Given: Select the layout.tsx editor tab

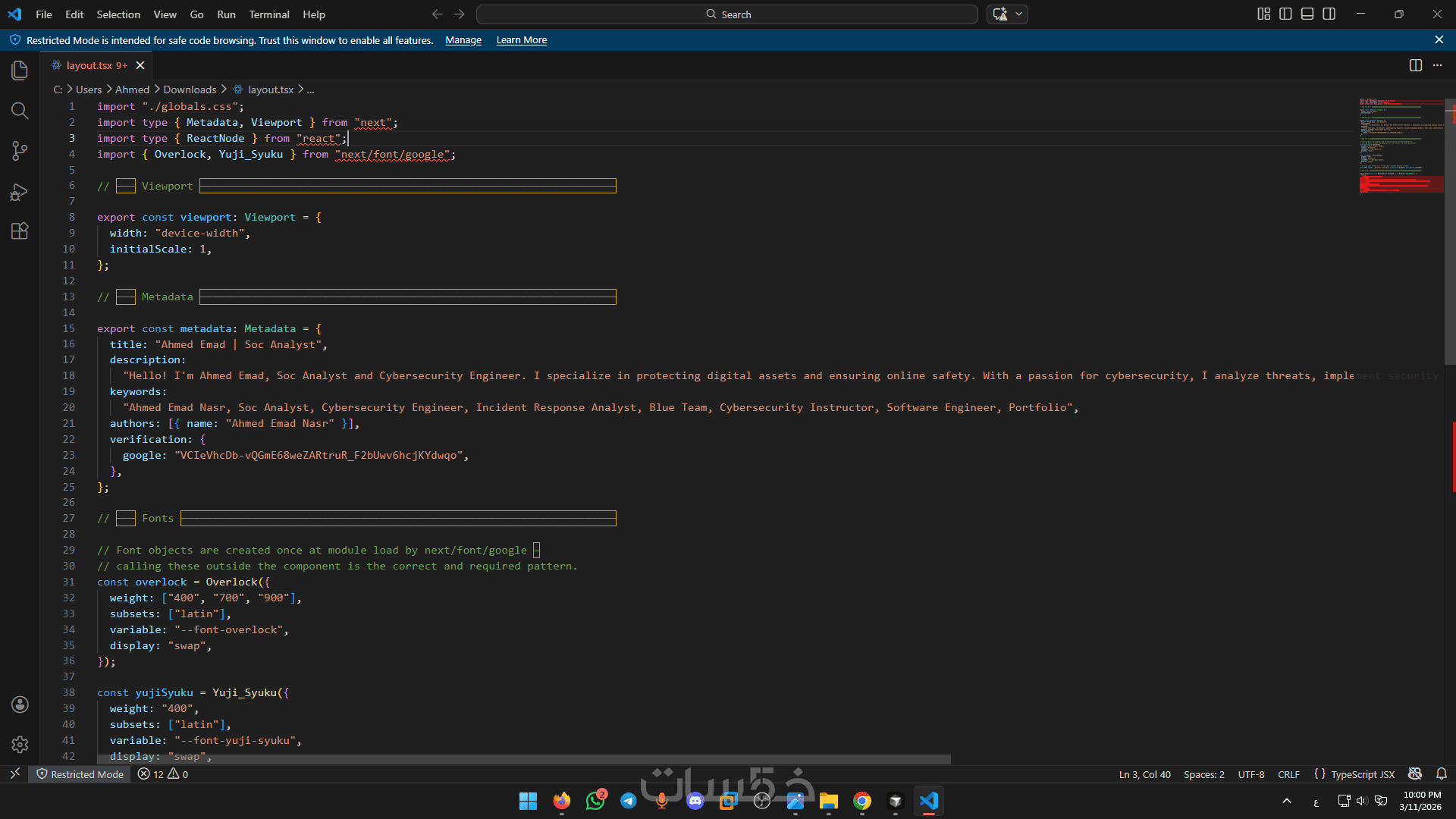Looking at the screenshot, I should pyautogui.click(x=89, y=65).
